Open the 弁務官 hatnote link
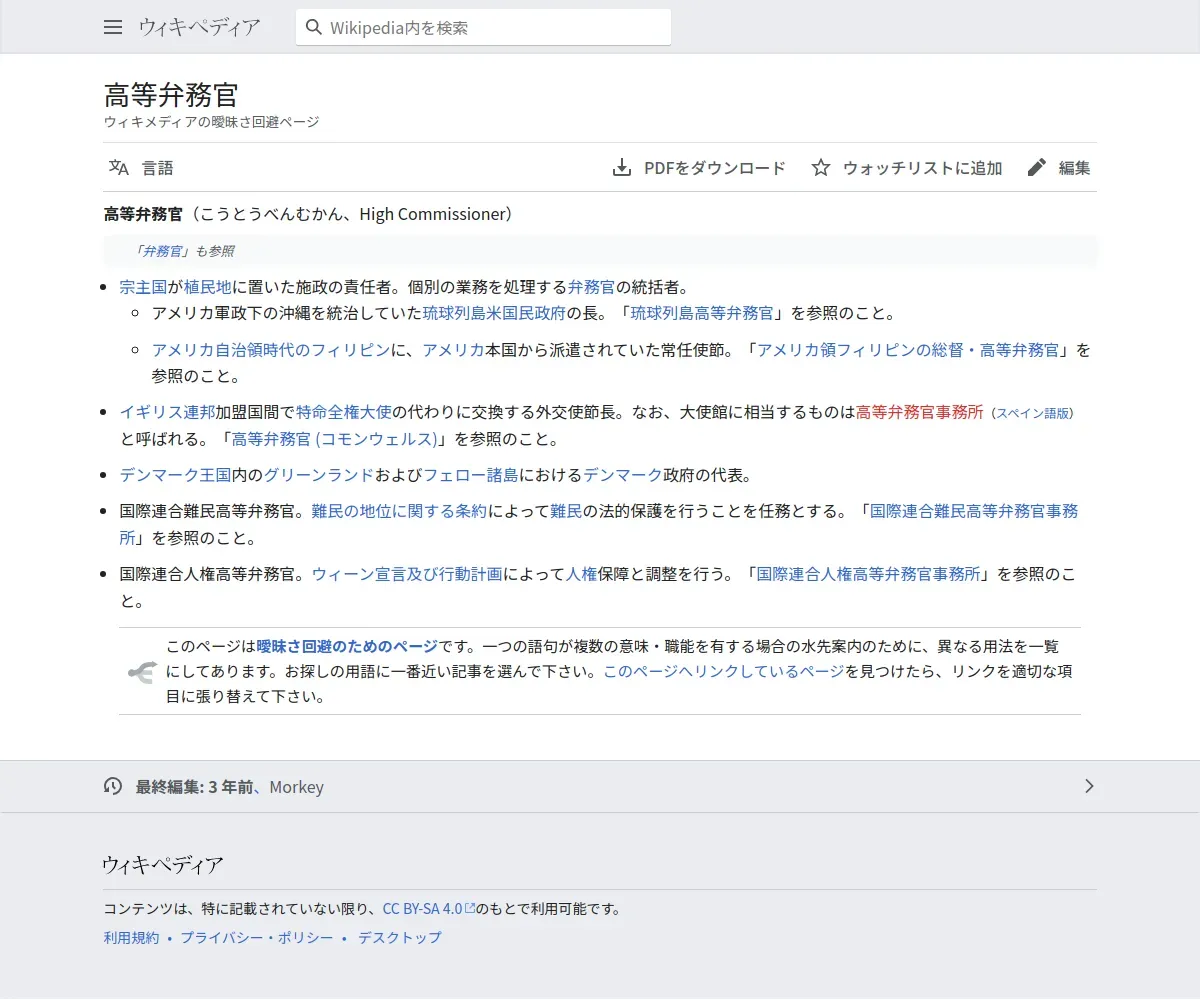The width and height of the screenshot is (1200, 1000). point(162,251)
